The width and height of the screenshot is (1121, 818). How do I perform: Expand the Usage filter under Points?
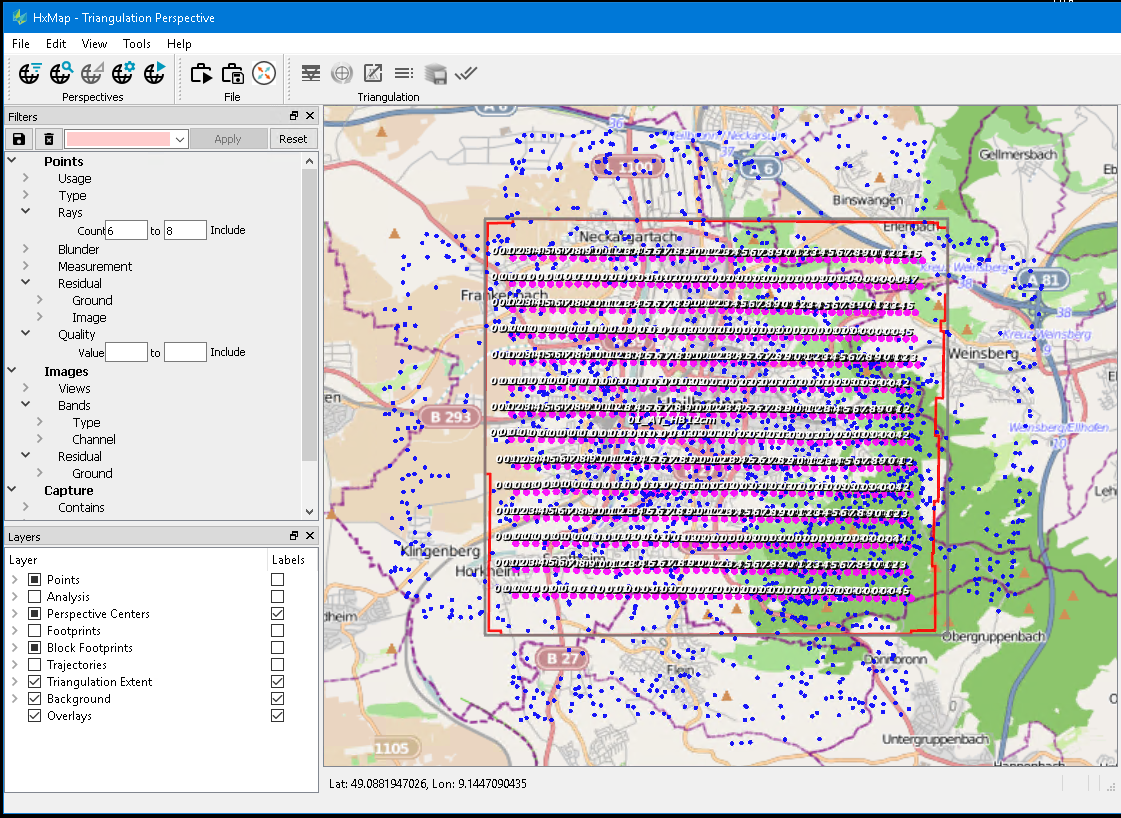27,179
